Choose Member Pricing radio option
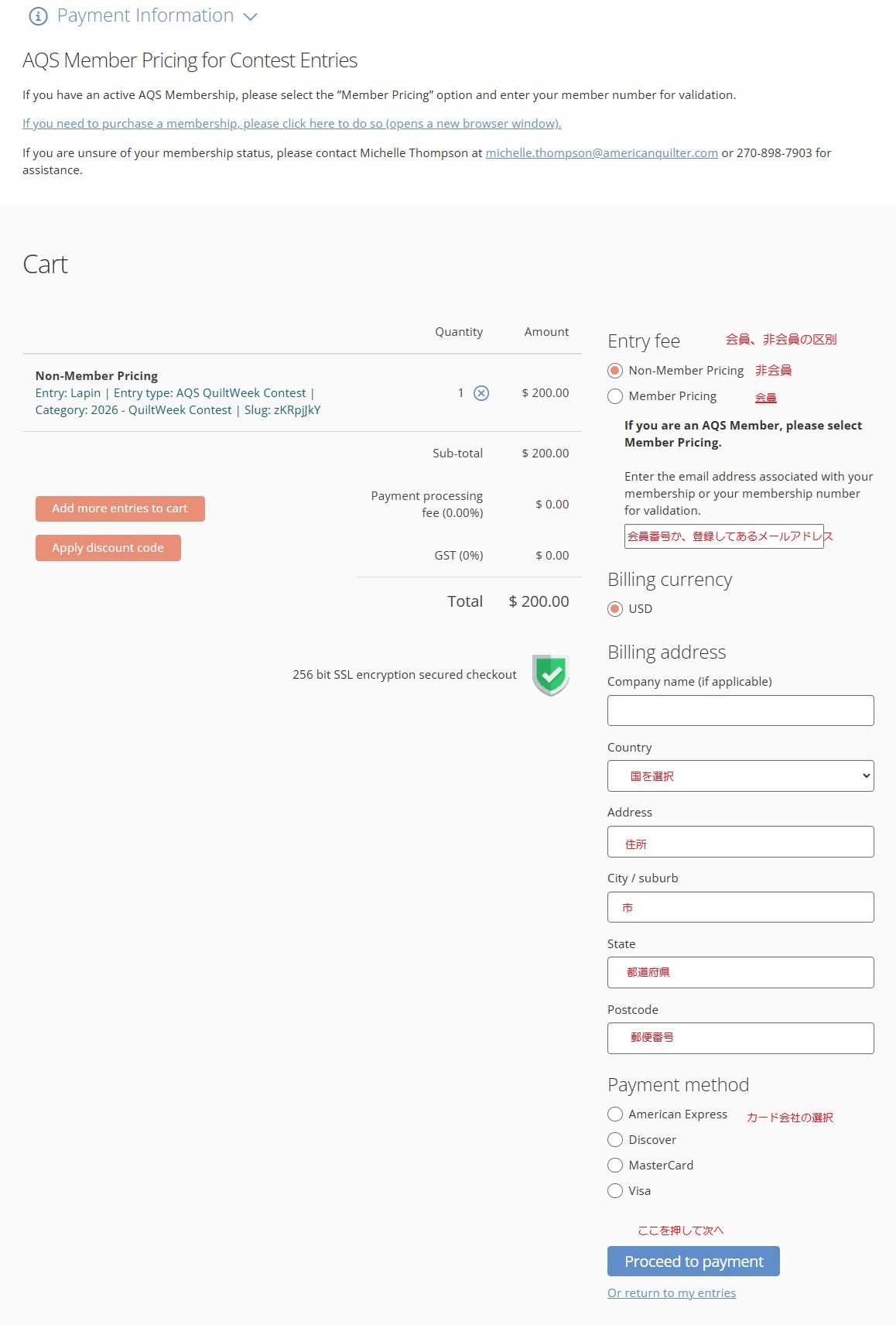Screen dimensions: 896x1325 (615, 396)
